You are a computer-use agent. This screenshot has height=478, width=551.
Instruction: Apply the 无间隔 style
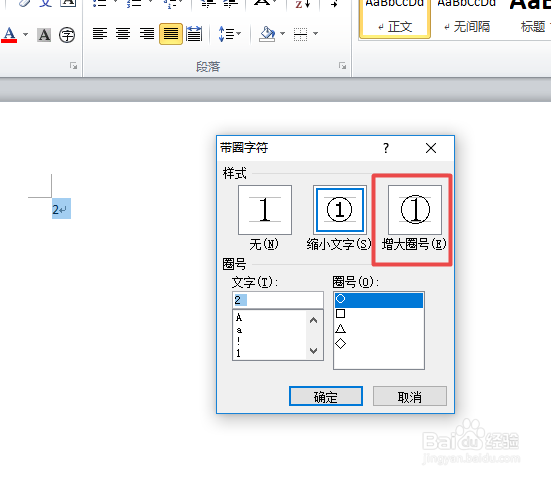tap(467, 18)
